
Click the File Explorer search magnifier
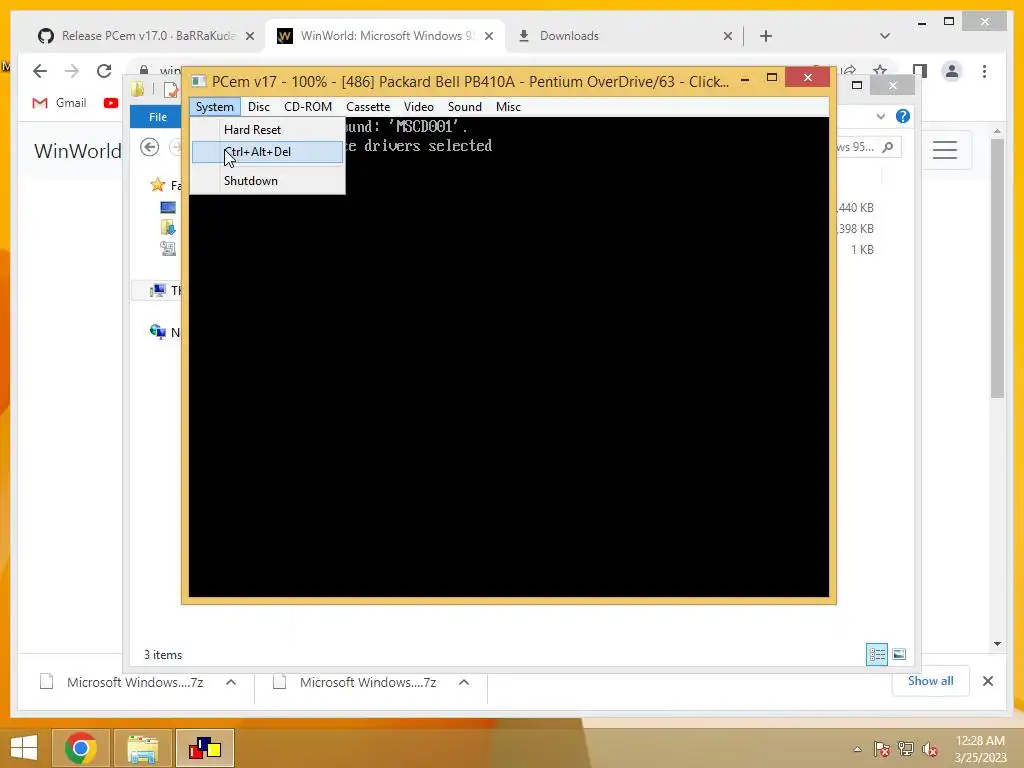(888, 148)
